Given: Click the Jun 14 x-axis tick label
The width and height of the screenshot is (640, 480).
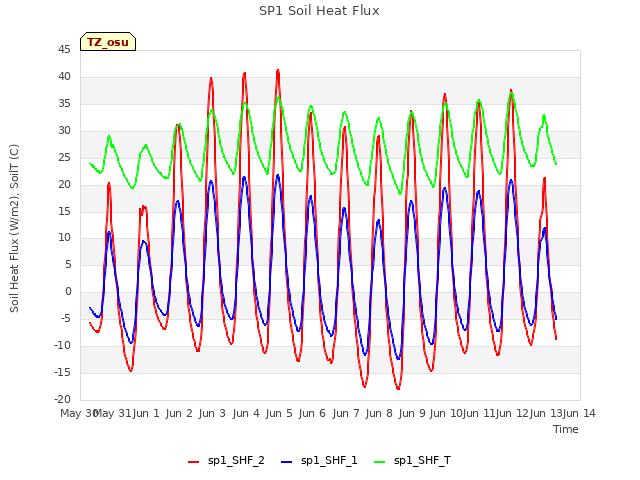Looking at the screenshot, I should tap(579, 413).
